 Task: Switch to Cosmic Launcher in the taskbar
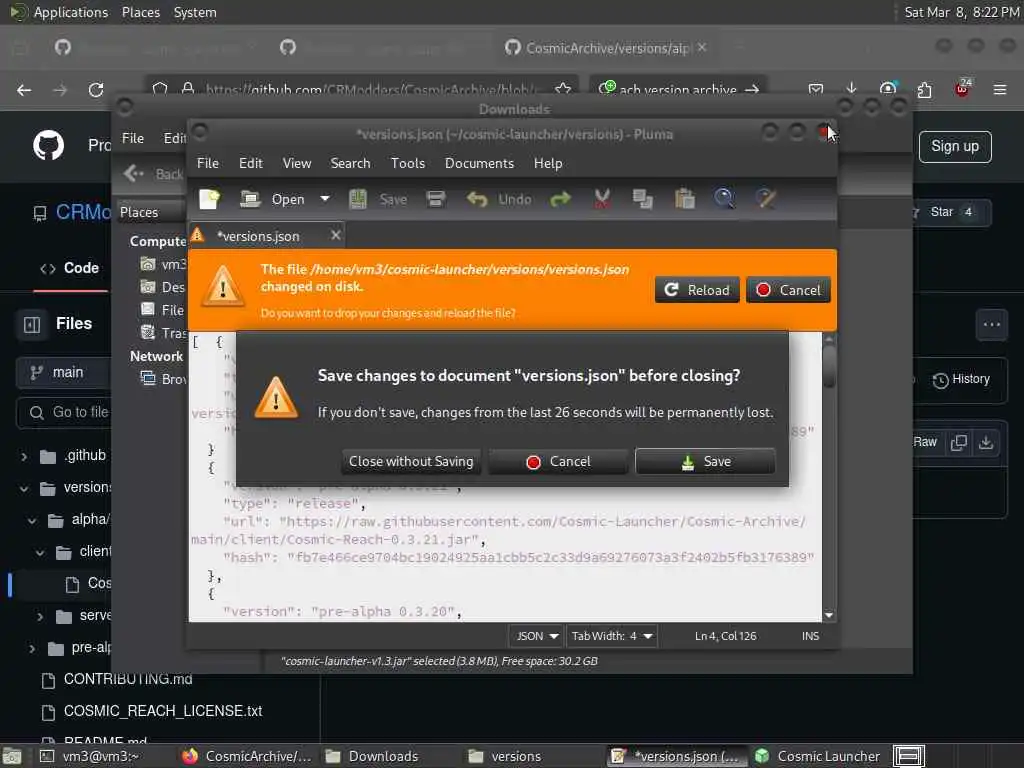coord(818,756)
